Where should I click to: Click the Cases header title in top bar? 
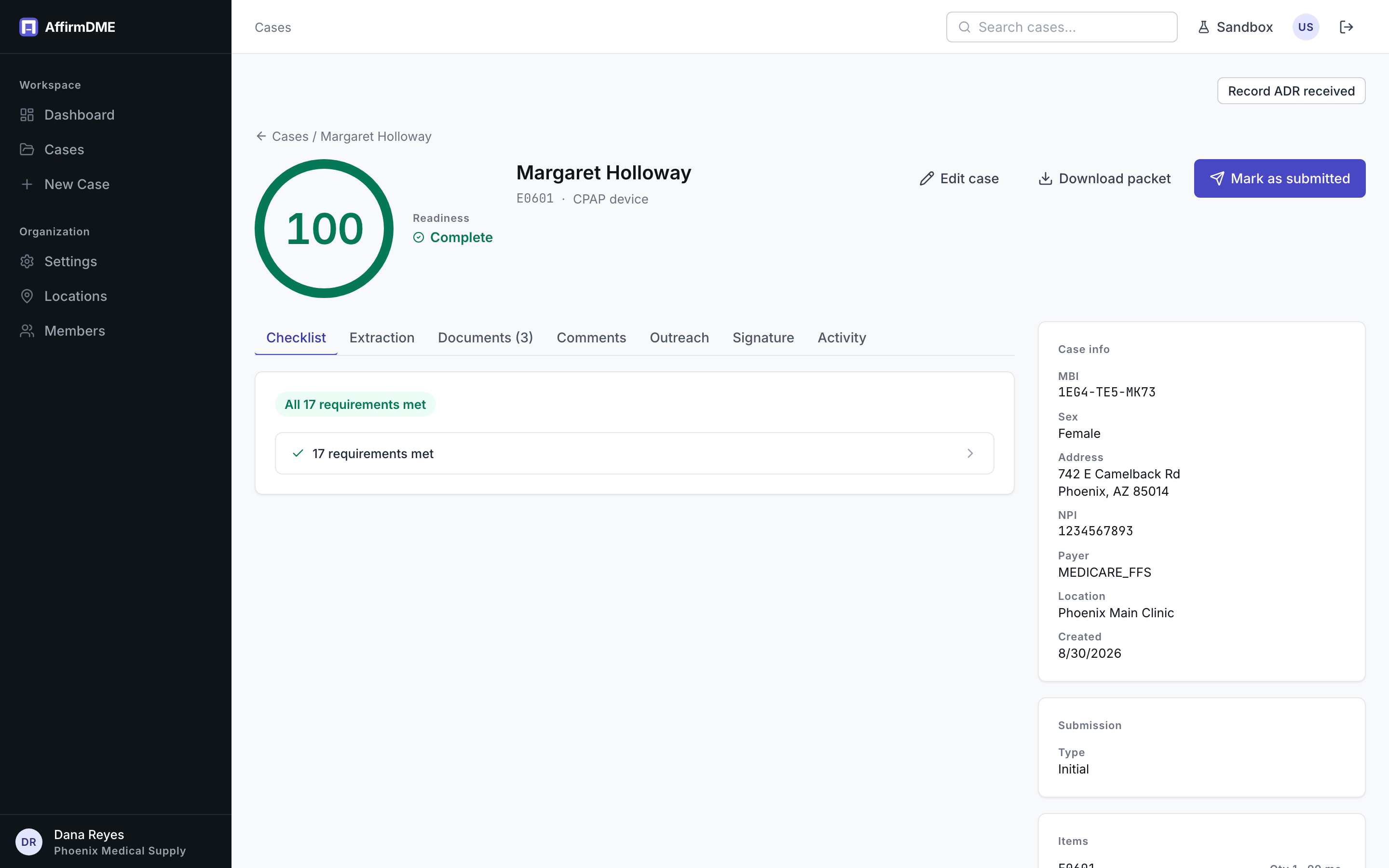[272, 27]
